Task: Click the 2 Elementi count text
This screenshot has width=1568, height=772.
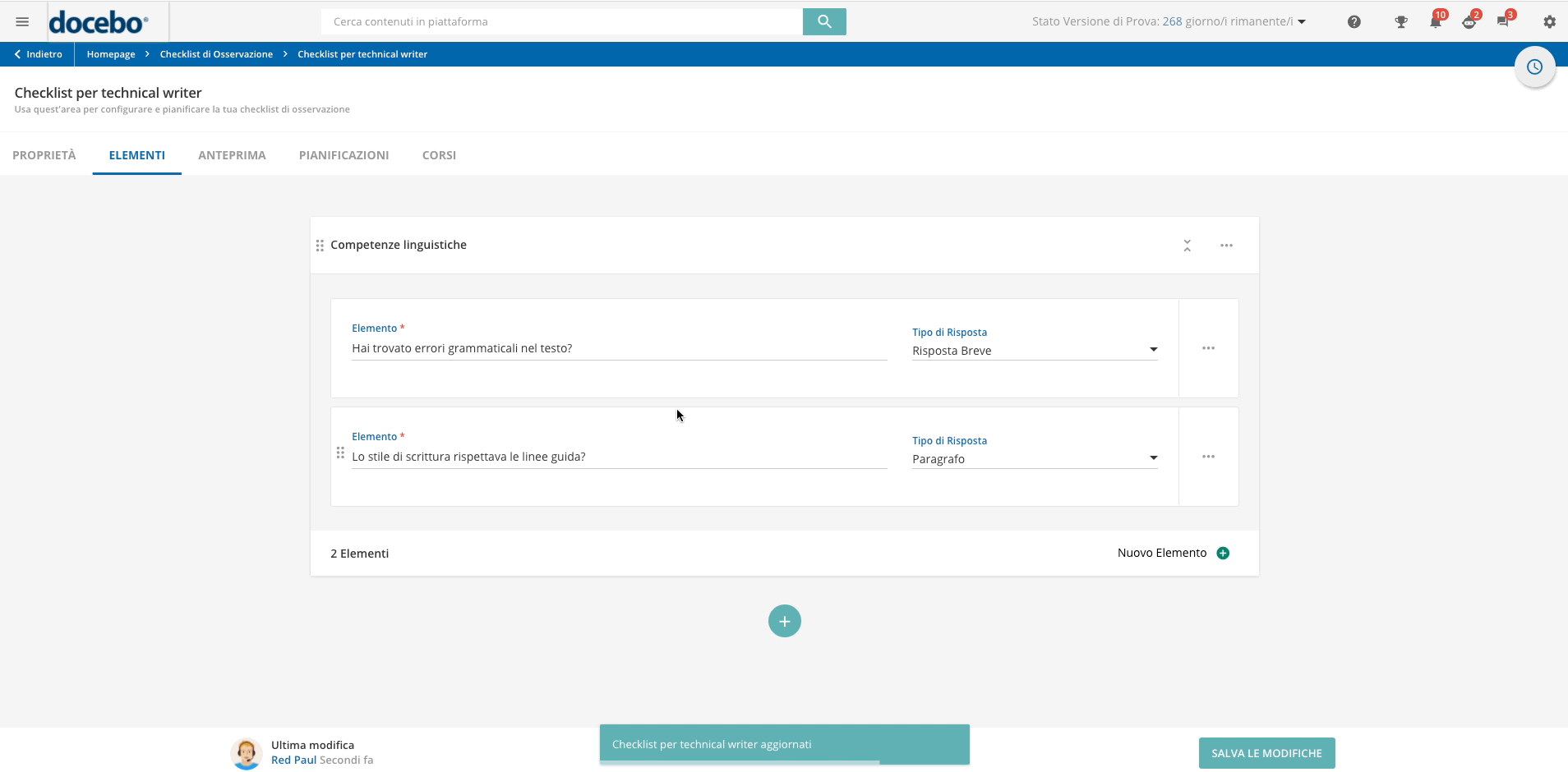Action: click(x=360, y=554)
